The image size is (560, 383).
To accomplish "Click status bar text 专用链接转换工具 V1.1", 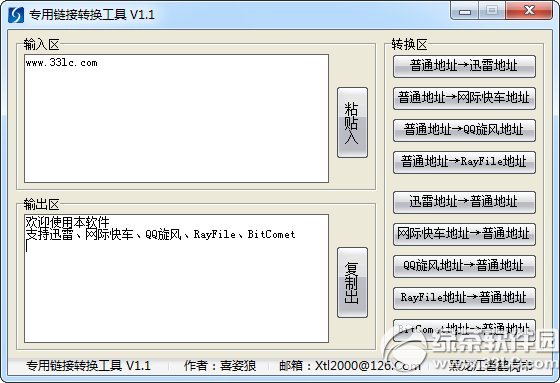I will [88, 365].
